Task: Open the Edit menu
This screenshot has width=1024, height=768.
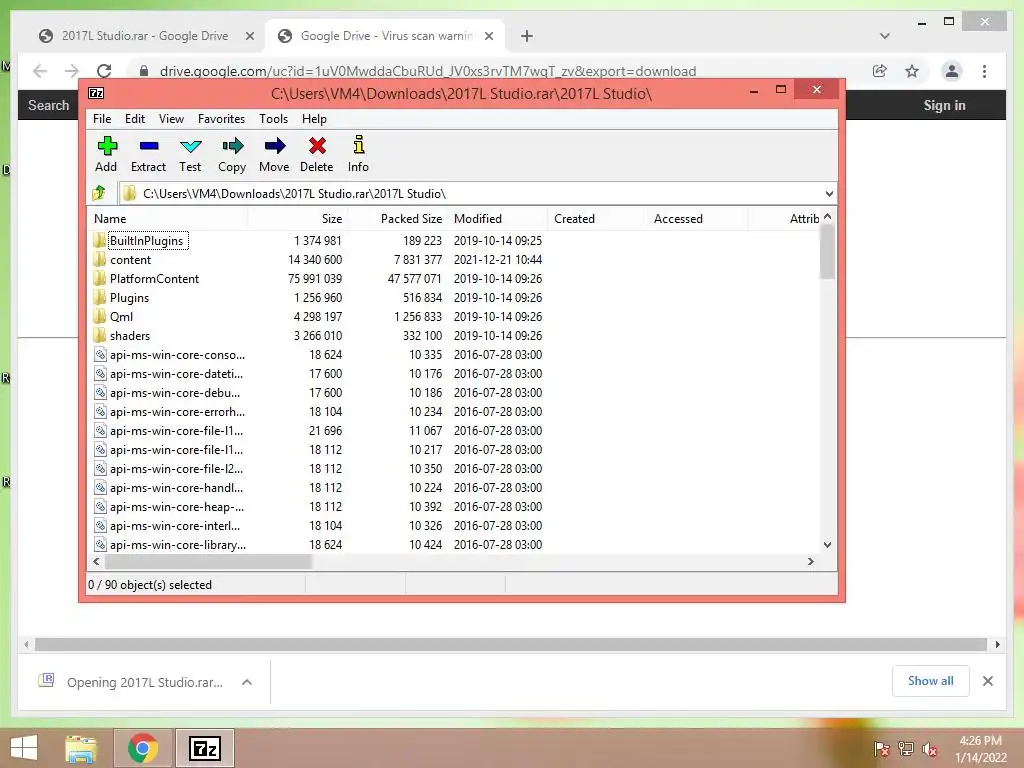Action: pyautogui.click(x=135, y=119)
